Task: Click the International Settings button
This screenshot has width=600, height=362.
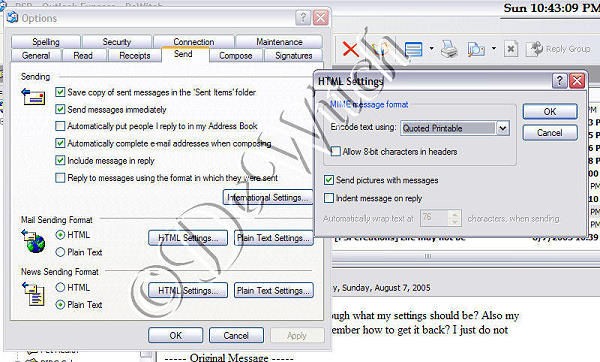Action: coord(268,197)
